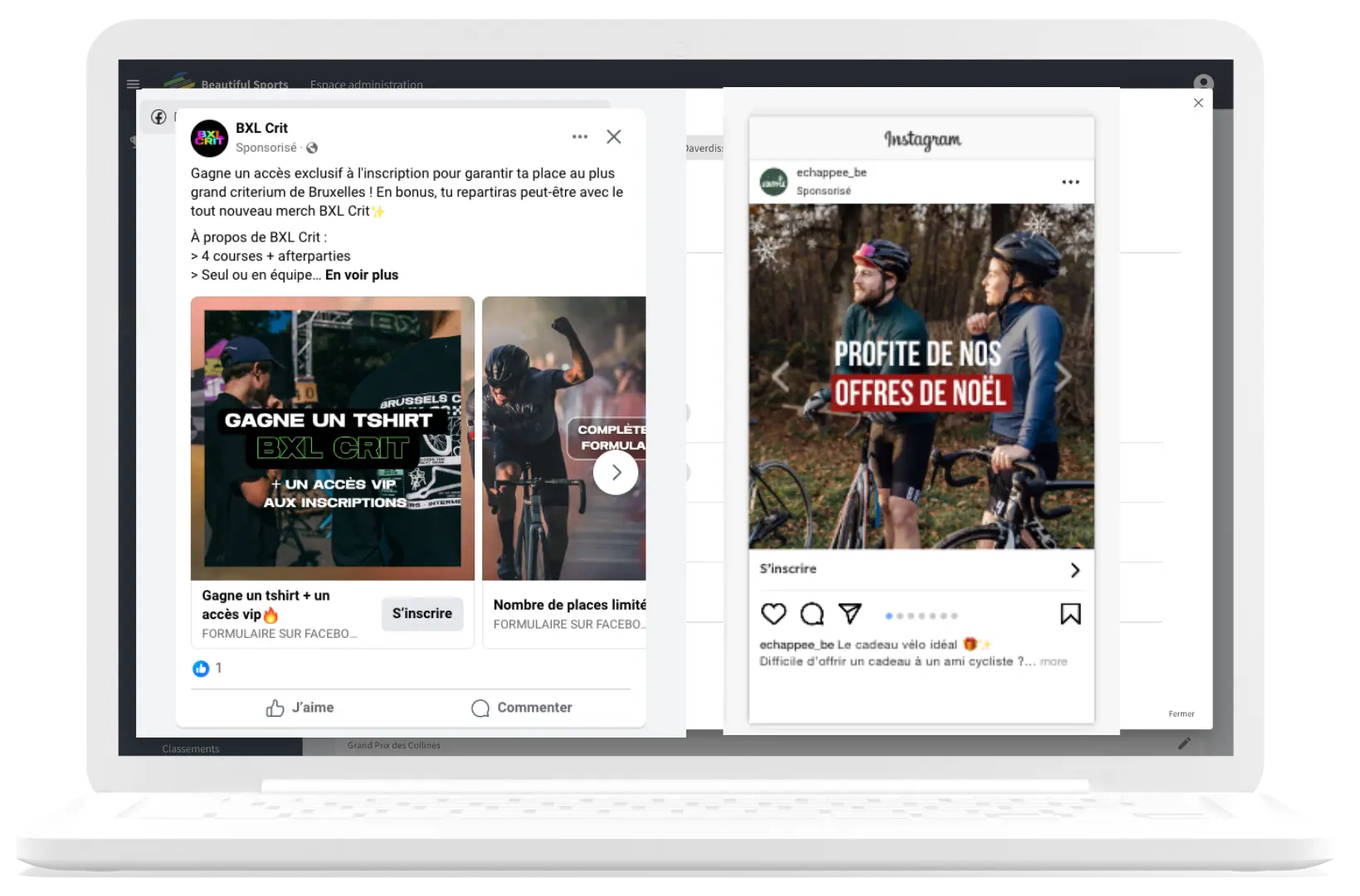The image size is (1360, 896).
Task: Open the Gagne un tshirt carousel image
Action: click(x=333, y=438)
